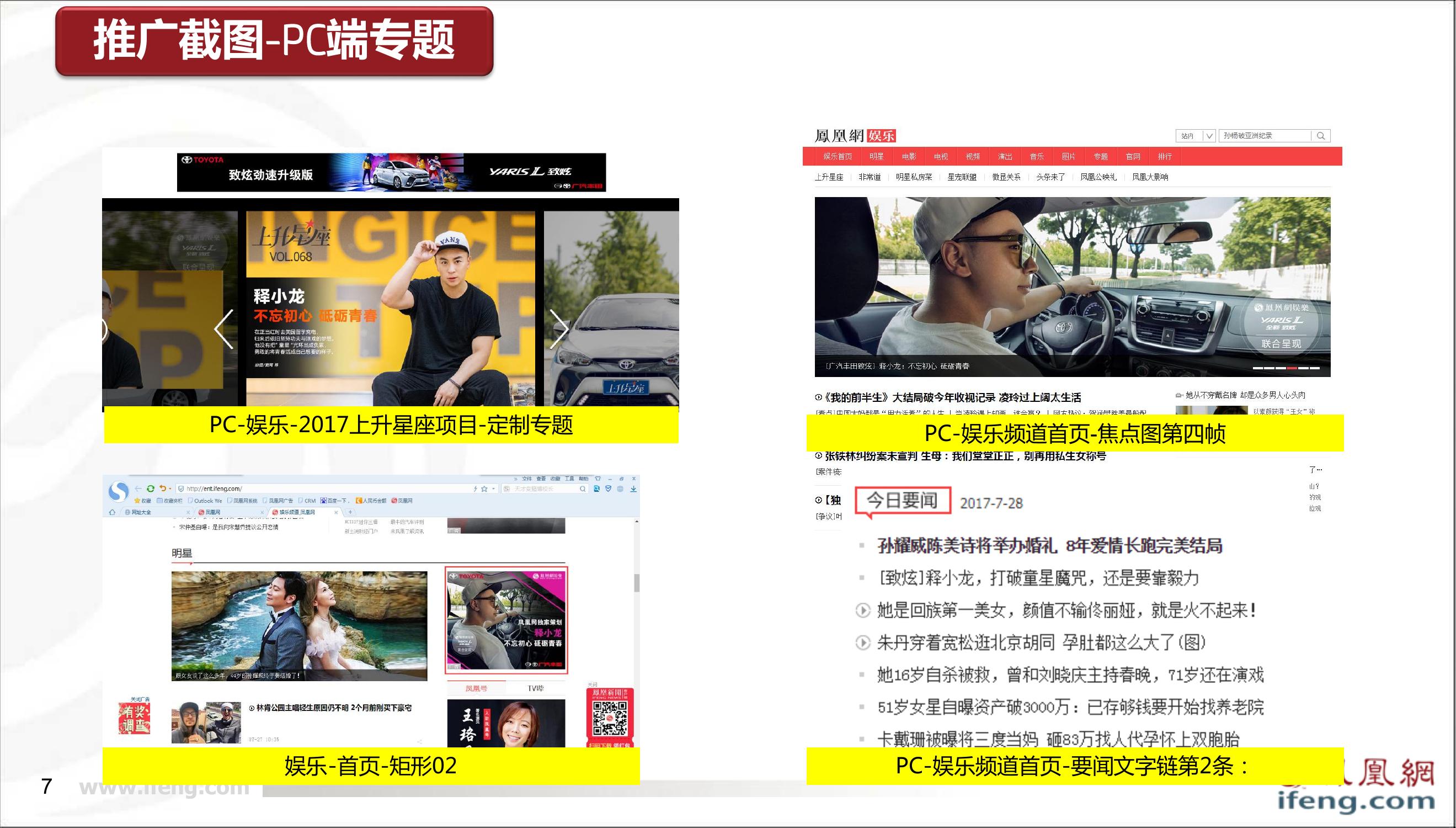Expand the » chevron before 文件 menu
Viewport: 1456px width, 828px height.
click(516, 479)
